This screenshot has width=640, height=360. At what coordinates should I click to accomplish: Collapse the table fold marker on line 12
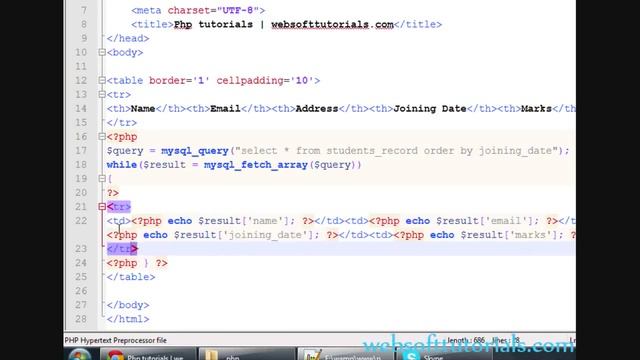(102, 80)
